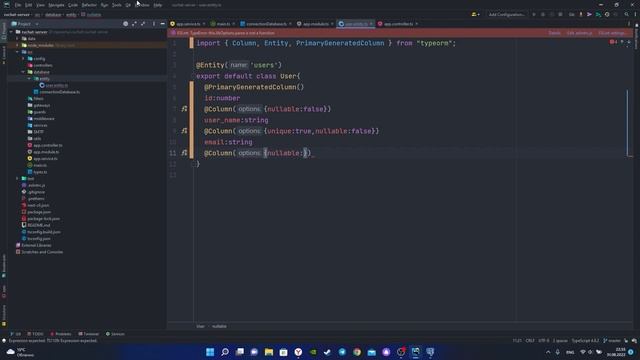Image resolution: width=640 pixels, height=360 pixels.
Task: Click Edit .eslintrc.js link in banner
Action: [x=579, y=33]
